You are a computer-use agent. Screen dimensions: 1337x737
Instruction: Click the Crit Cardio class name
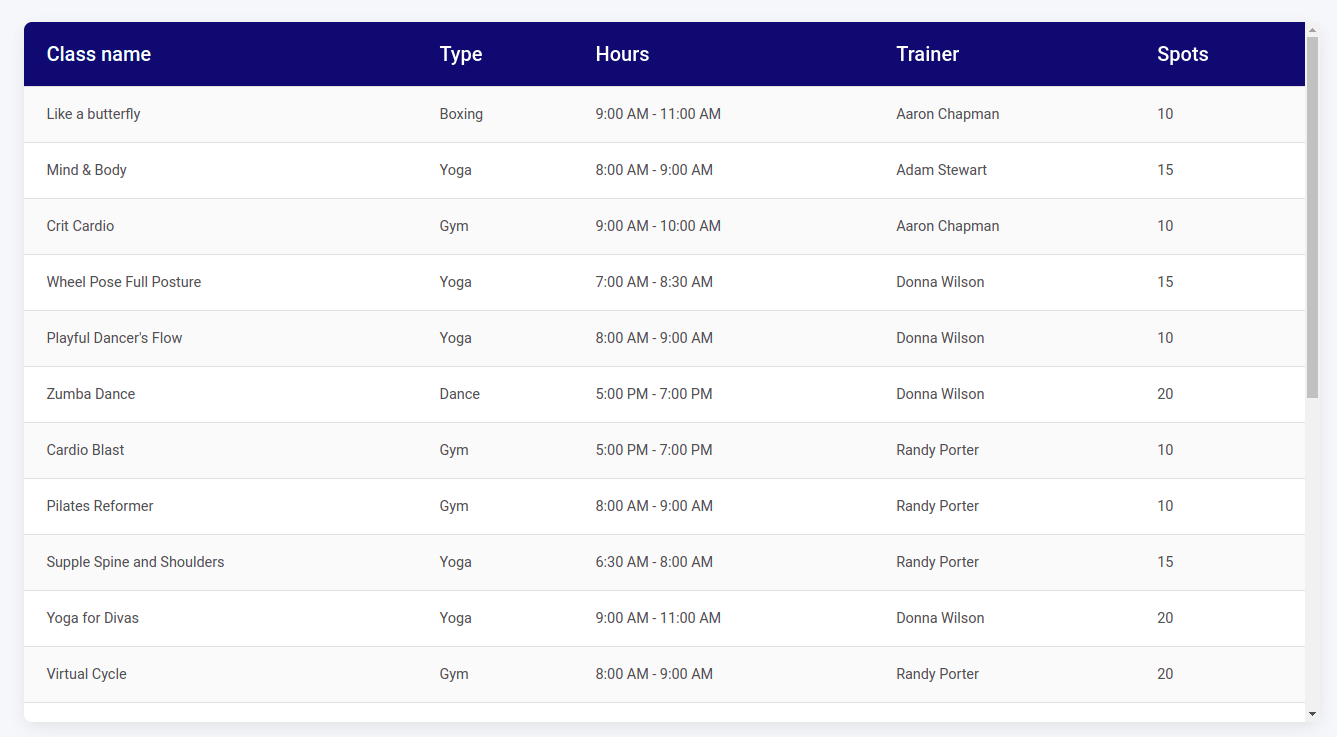tap(81, 226)
